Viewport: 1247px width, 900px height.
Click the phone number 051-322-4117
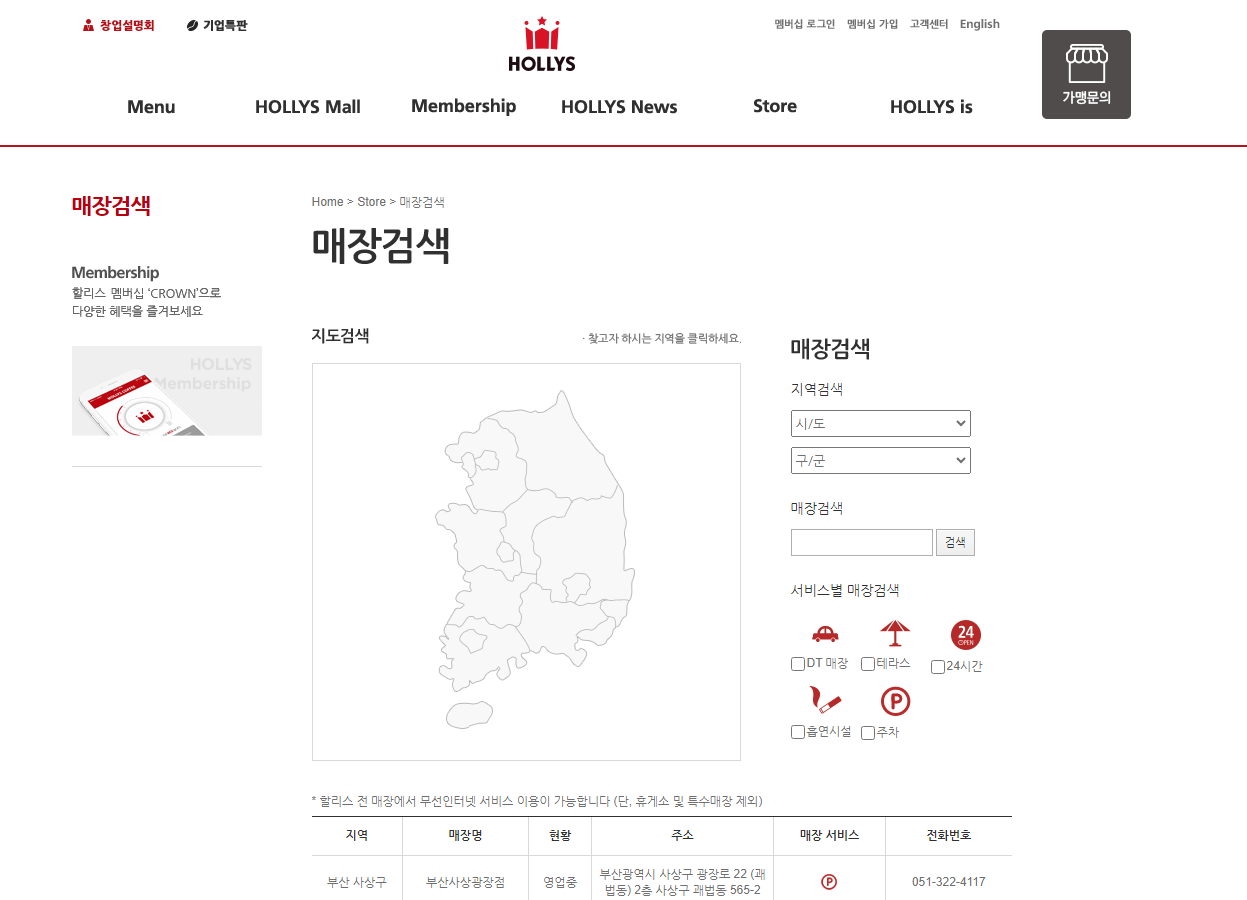[949, 882]
